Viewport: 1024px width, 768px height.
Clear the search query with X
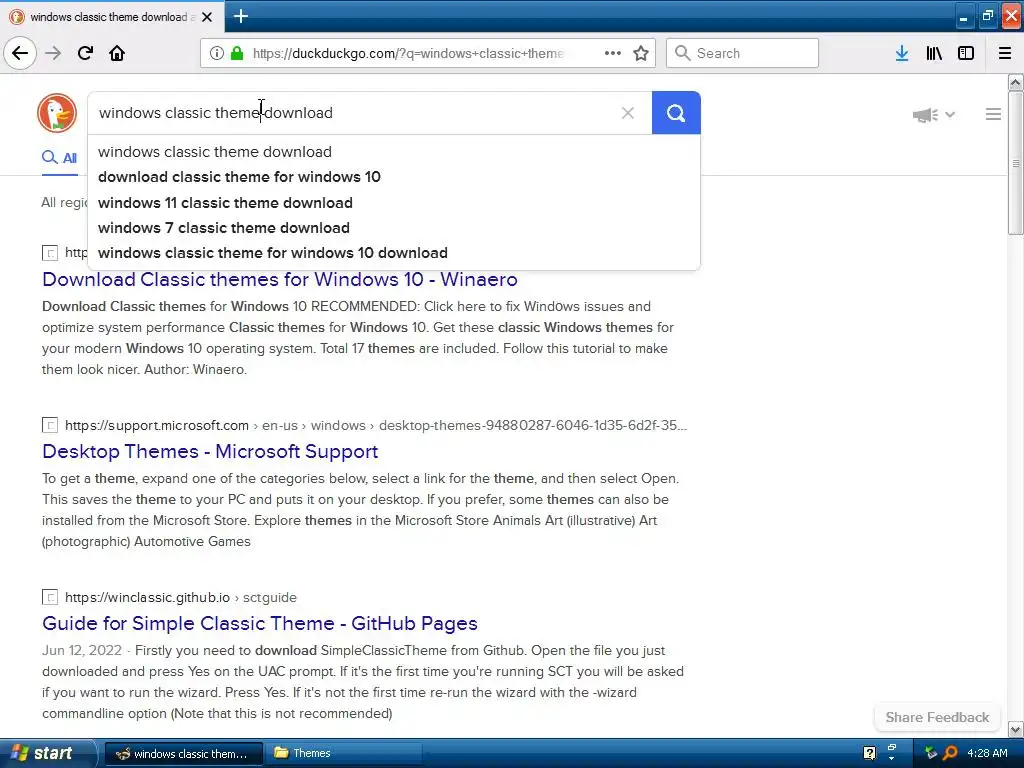[x=628, y=113]
